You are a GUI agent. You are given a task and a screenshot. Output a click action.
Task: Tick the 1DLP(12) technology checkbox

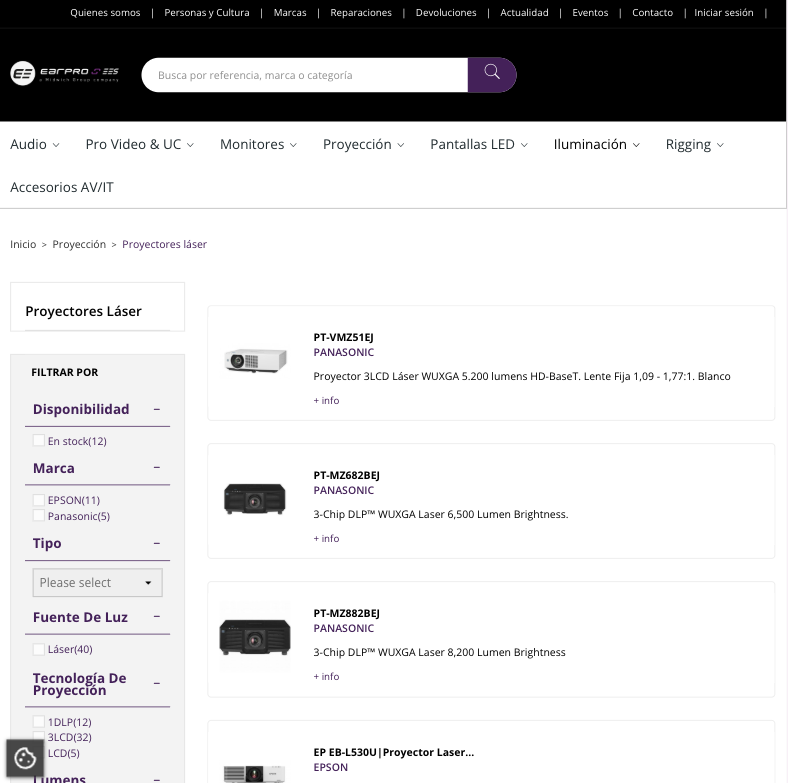coord(39,722)
